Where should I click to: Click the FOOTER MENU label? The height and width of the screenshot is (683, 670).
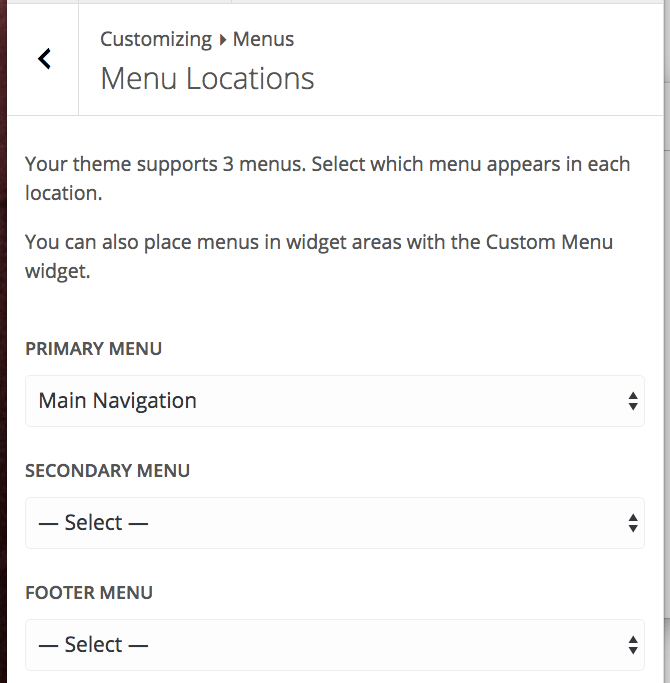tap(89, 593)
